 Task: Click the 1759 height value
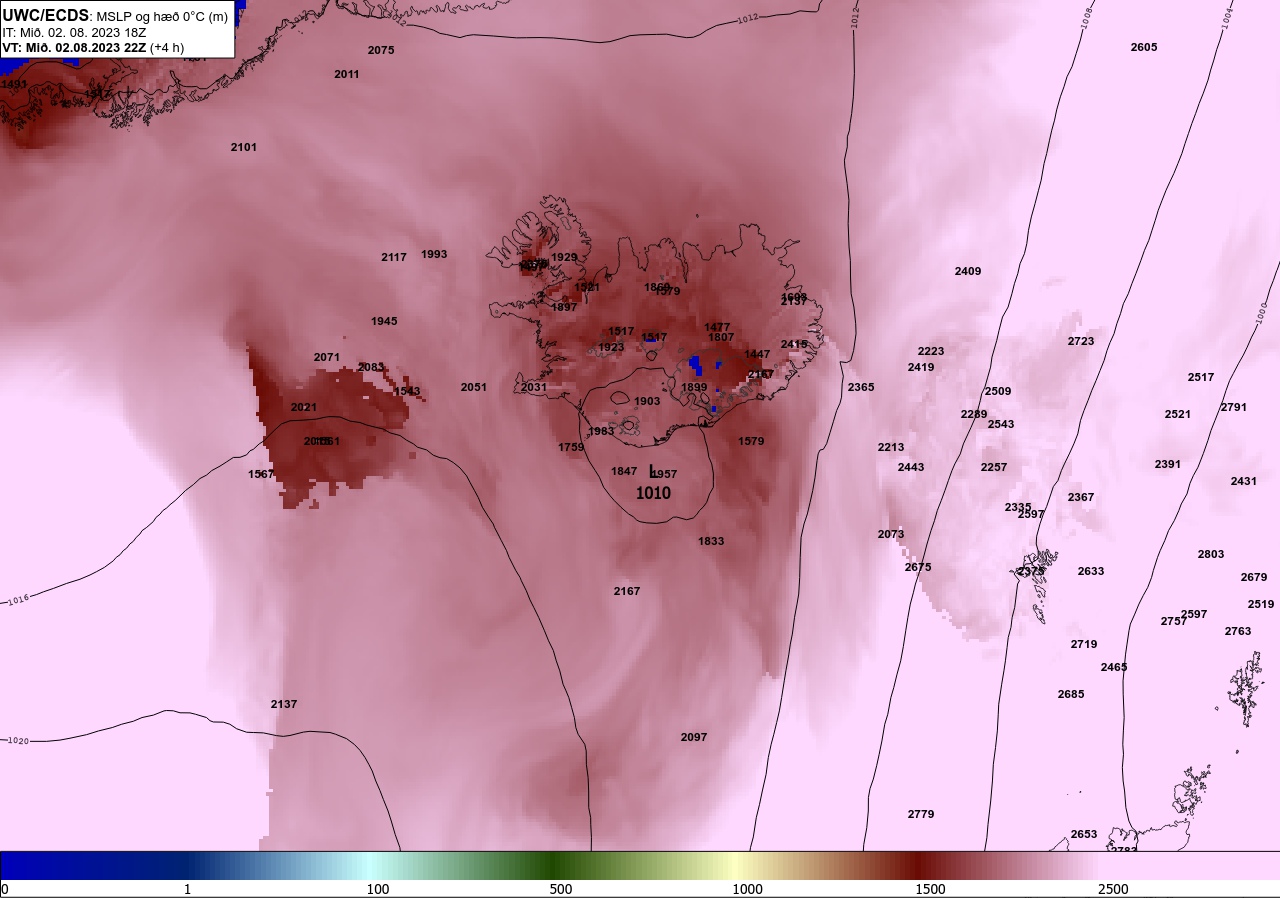click(571, 447)
